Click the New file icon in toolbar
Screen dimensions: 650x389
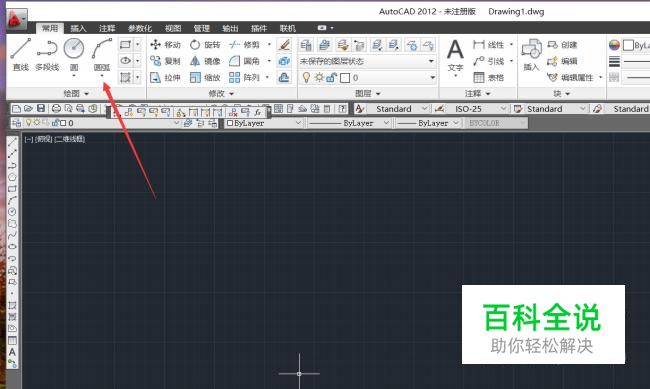point(16,109)
